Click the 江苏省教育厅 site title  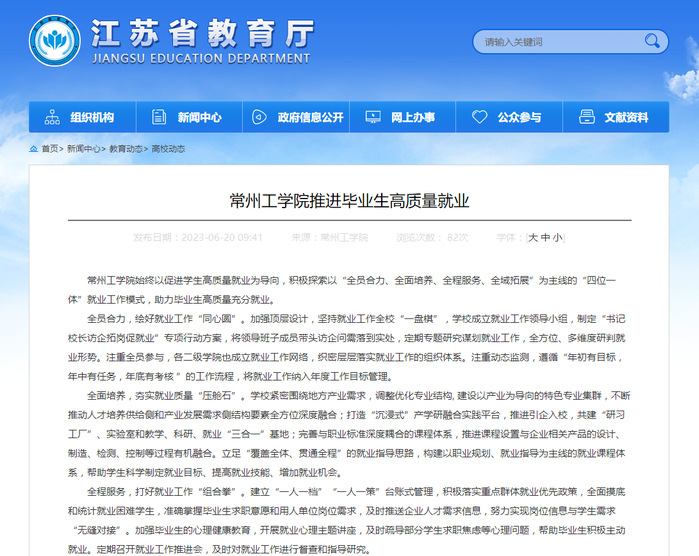(203, 33)
